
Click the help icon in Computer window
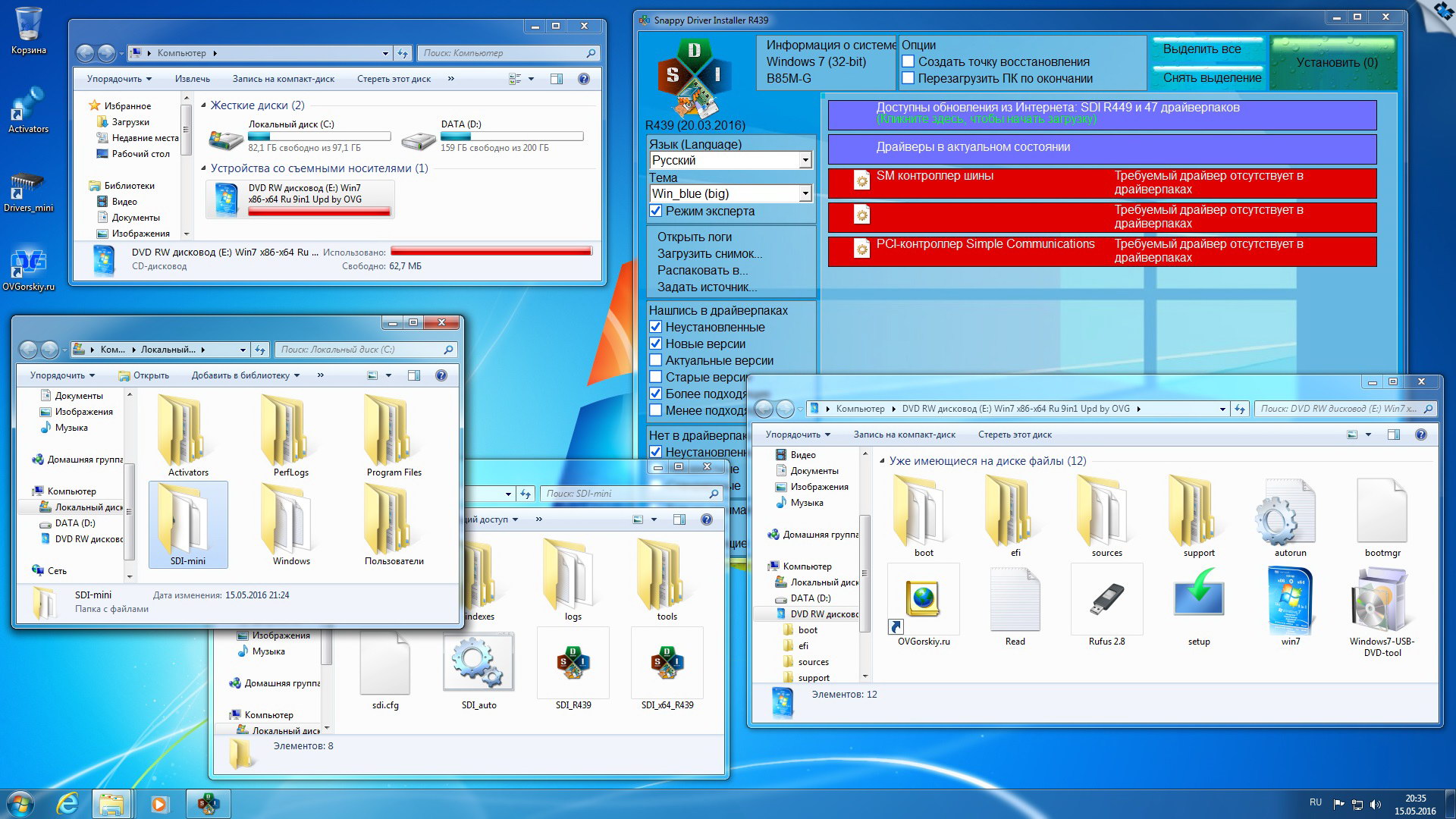click(584, 79)
